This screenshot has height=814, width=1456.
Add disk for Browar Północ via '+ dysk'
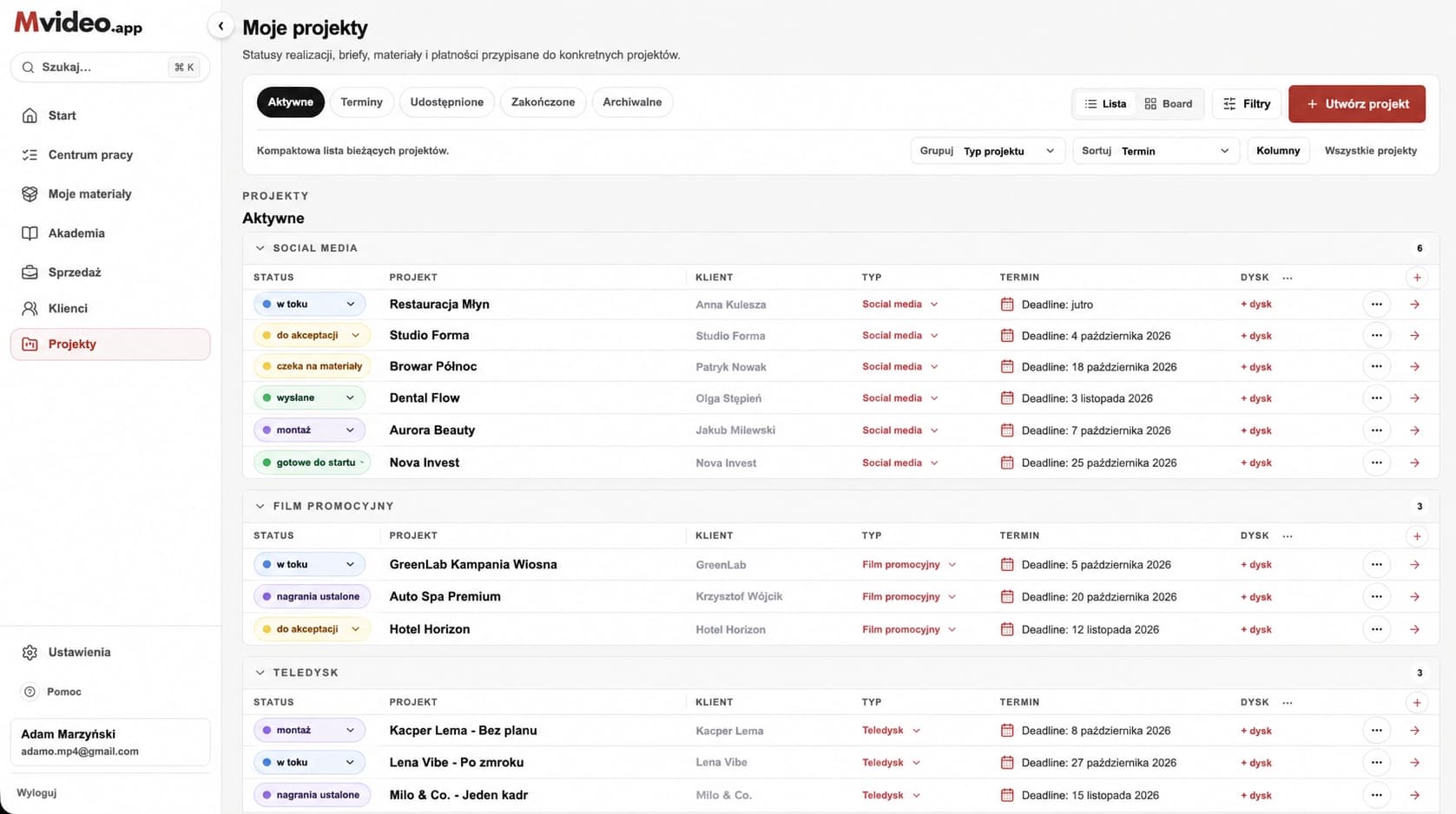tap(1255, 367)
